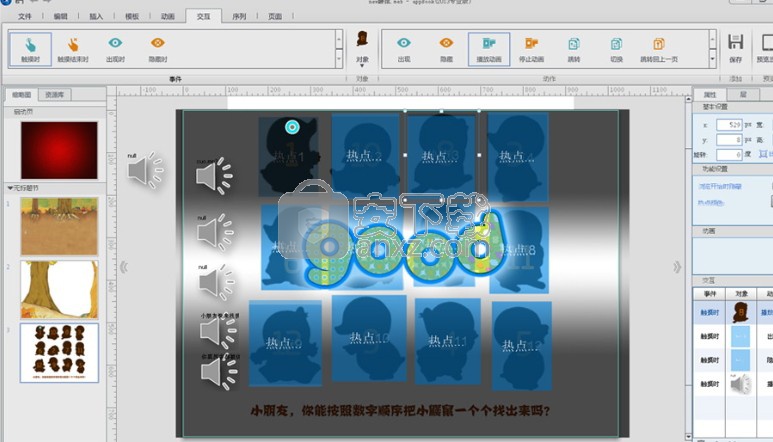The height and width of the screenshot is (442, 773).
Task: Select the 出现时 on-appear event icon
Action: click(x=115, y=49)
